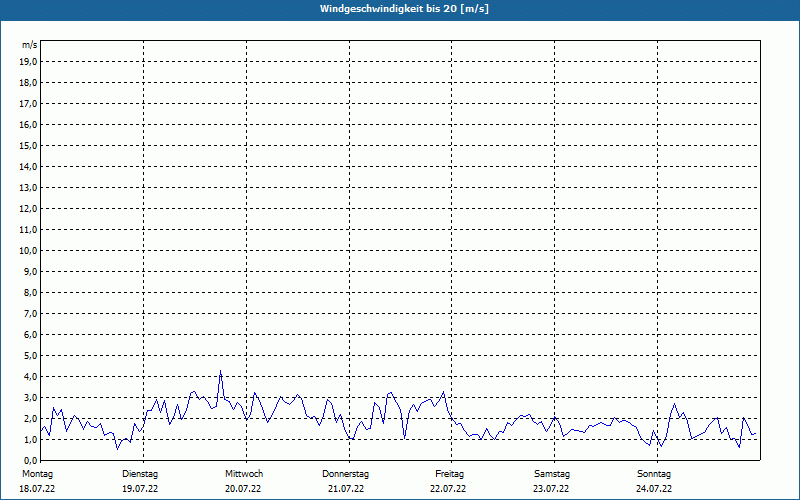The image size is (800, 500).
Task: Click the 16,0 y-axis label
Action: click(30, 124)
